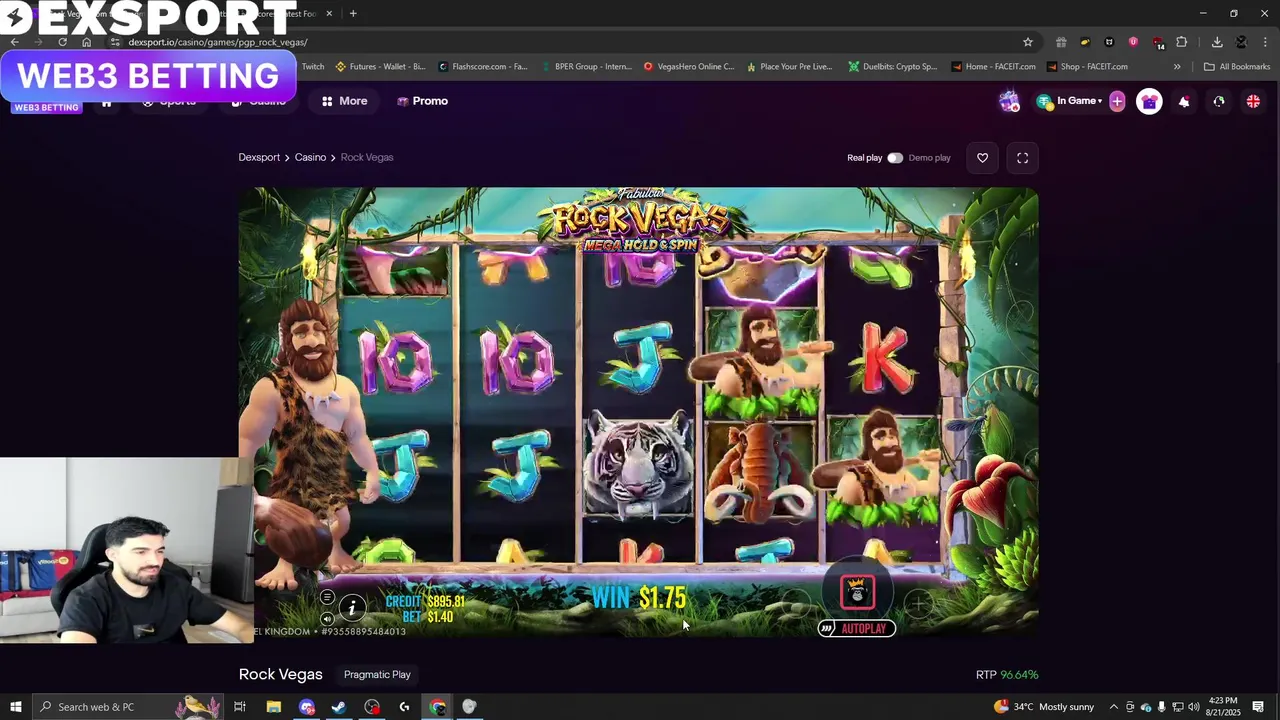The width and height of the screenshot is (1280, 720).
Task: Switch to Chrome in the taskbar
Action: [438, 707]
